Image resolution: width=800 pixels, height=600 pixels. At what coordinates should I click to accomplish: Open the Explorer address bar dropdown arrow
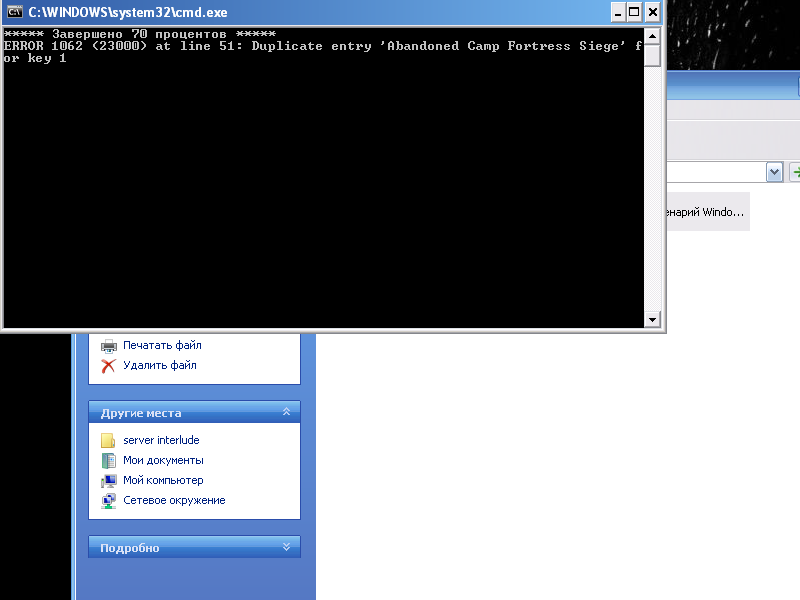click(774, 172)
